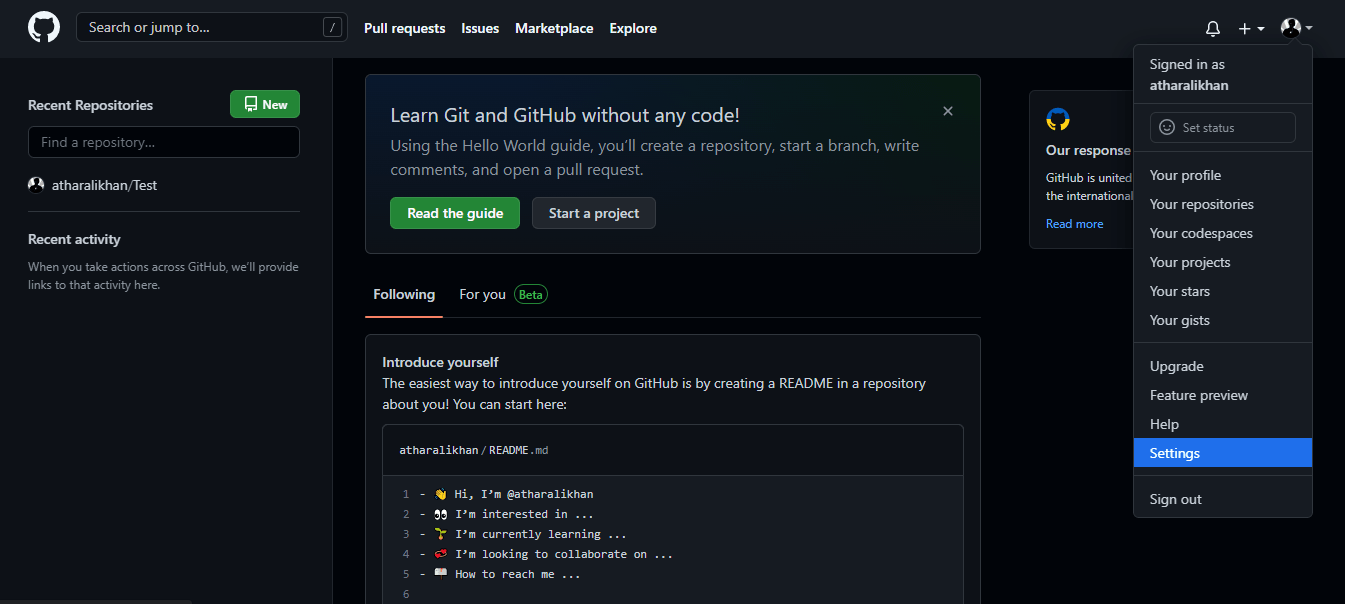The height and width of the screenshot is (604, 1345).
Task: Click the smiley icon in Set status
Action: coord(1167,128)
